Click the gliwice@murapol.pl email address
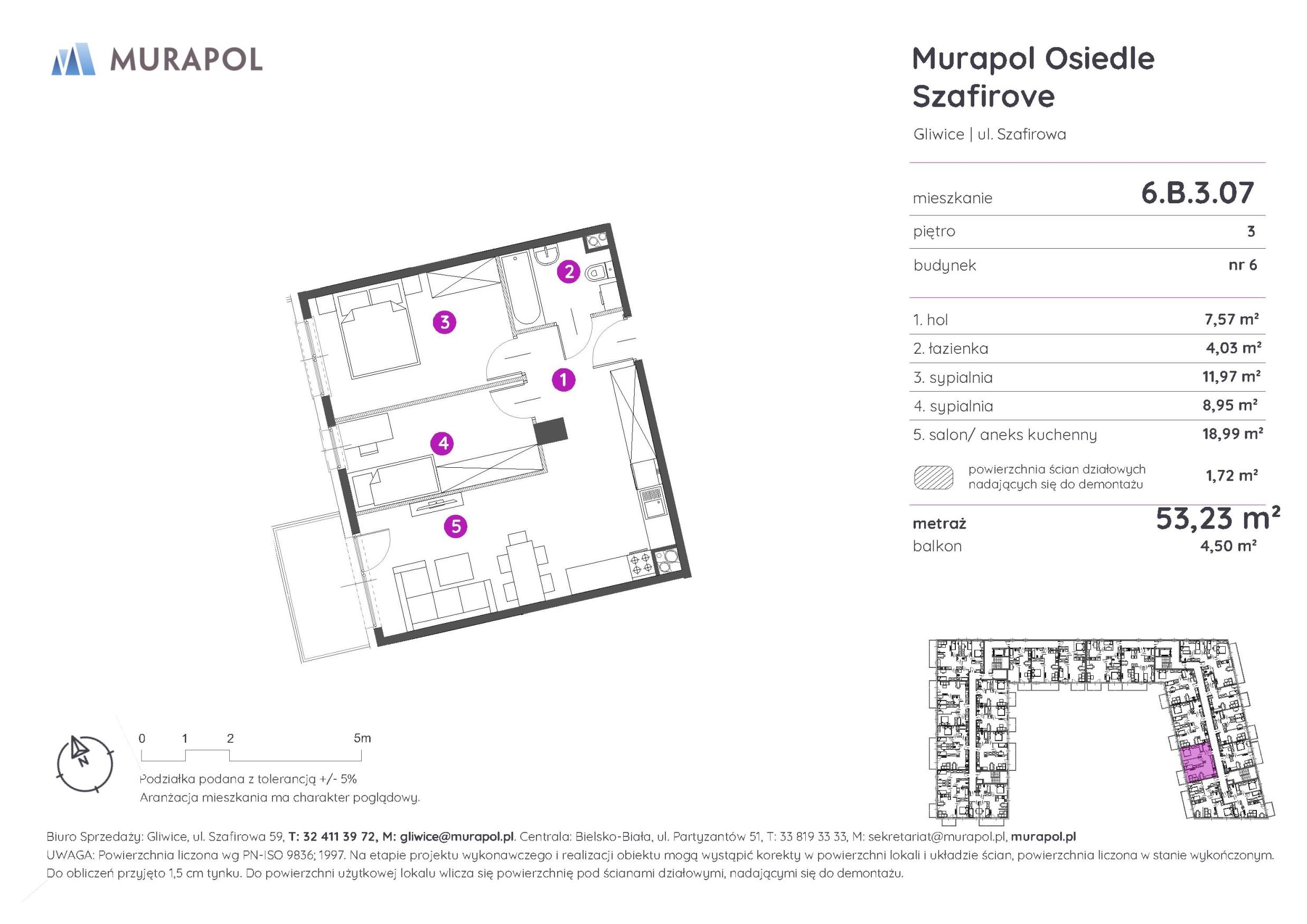The width and height of the screenshot is (1307, 924). tap(457, 836)
